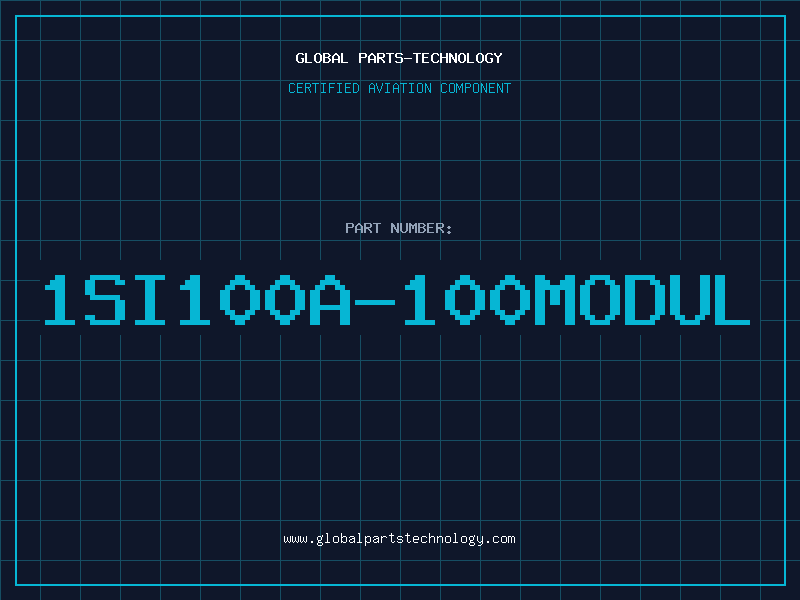Click the PART NUMBER: label

pos(399,228)
